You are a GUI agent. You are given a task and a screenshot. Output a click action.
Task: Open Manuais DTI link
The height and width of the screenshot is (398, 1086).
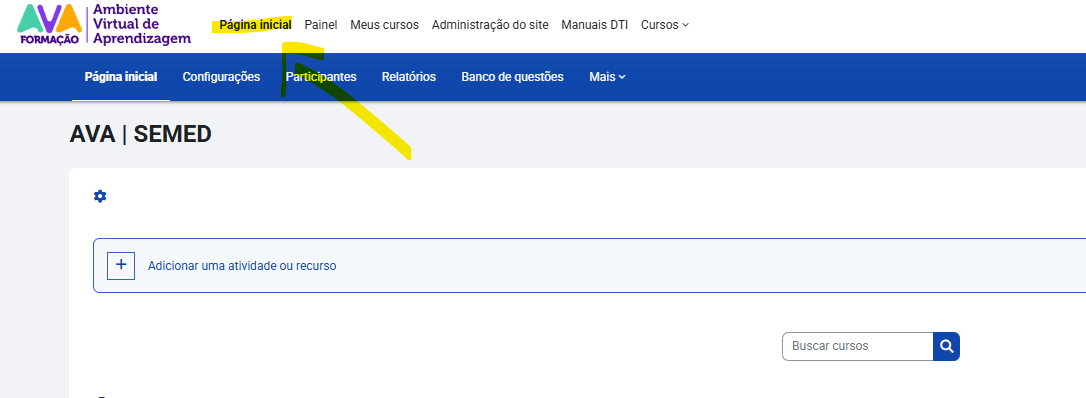click(594, 25)
